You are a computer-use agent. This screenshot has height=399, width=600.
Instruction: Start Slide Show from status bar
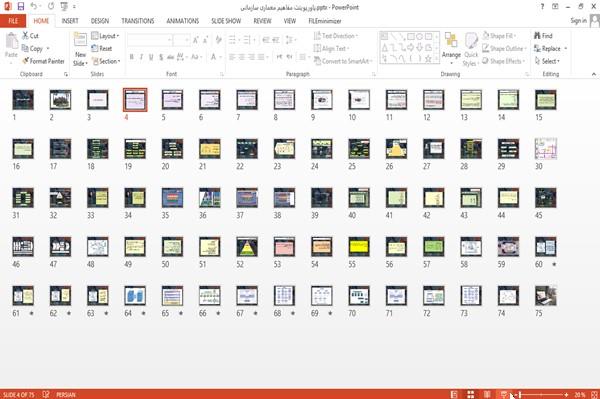pyautogui.click(x=504, y=394)
